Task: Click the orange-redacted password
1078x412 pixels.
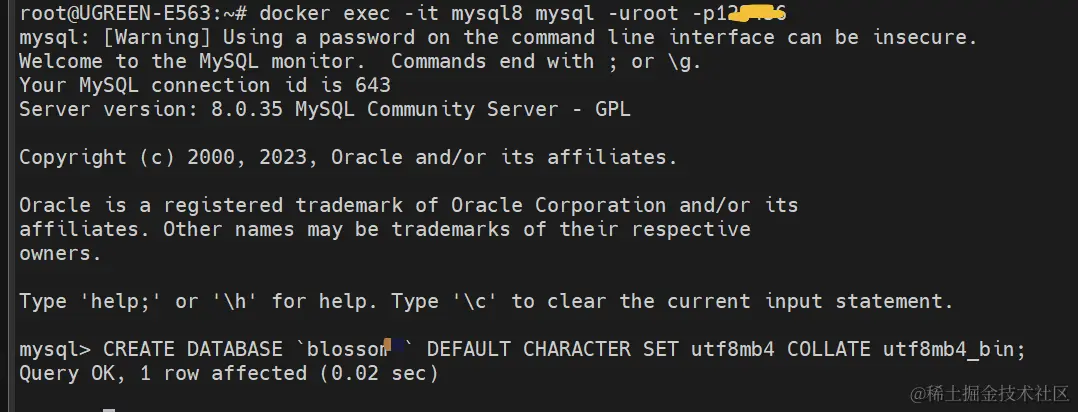Action: tap(750, 13)
